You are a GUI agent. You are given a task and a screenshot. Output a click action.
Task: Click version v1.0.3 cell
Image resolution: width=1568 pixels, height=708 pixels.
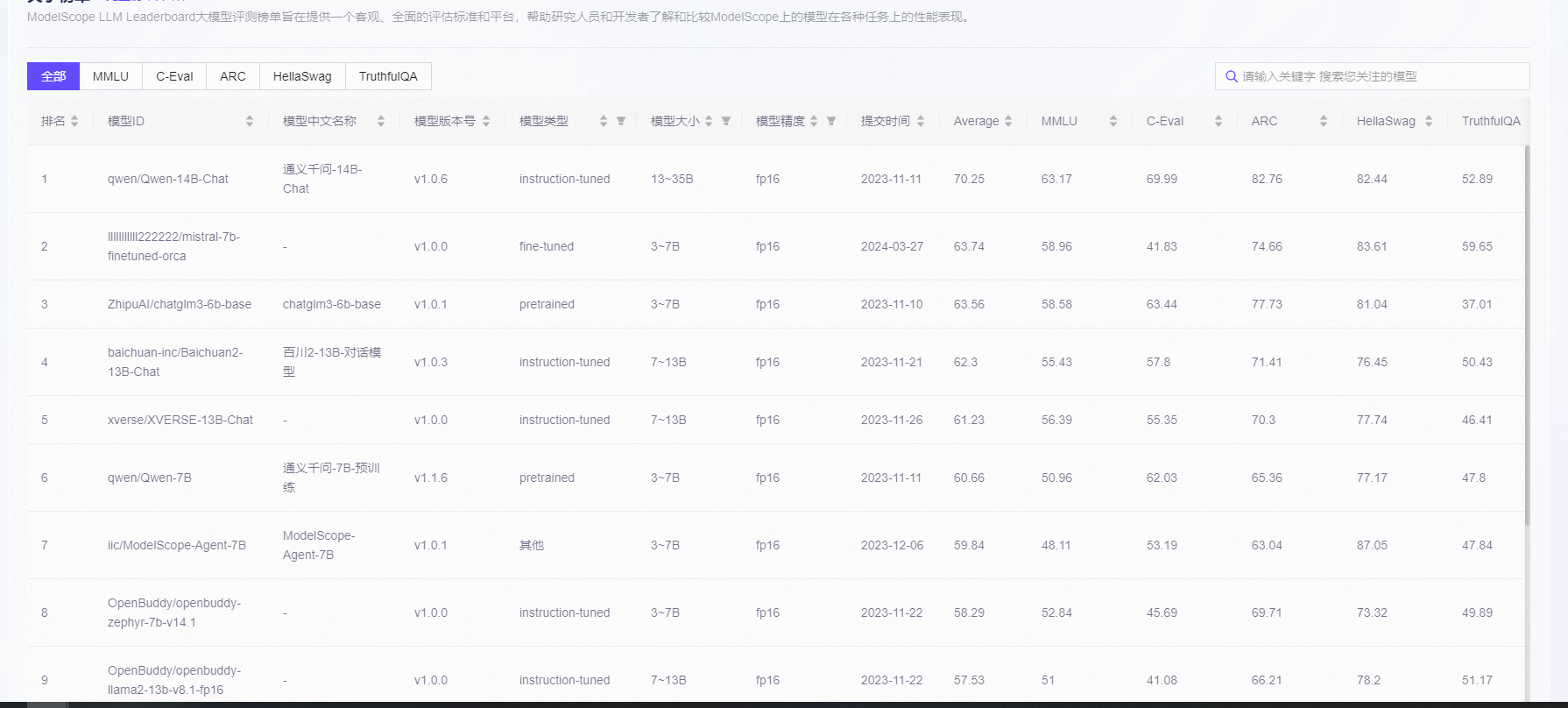coord(431,362)
